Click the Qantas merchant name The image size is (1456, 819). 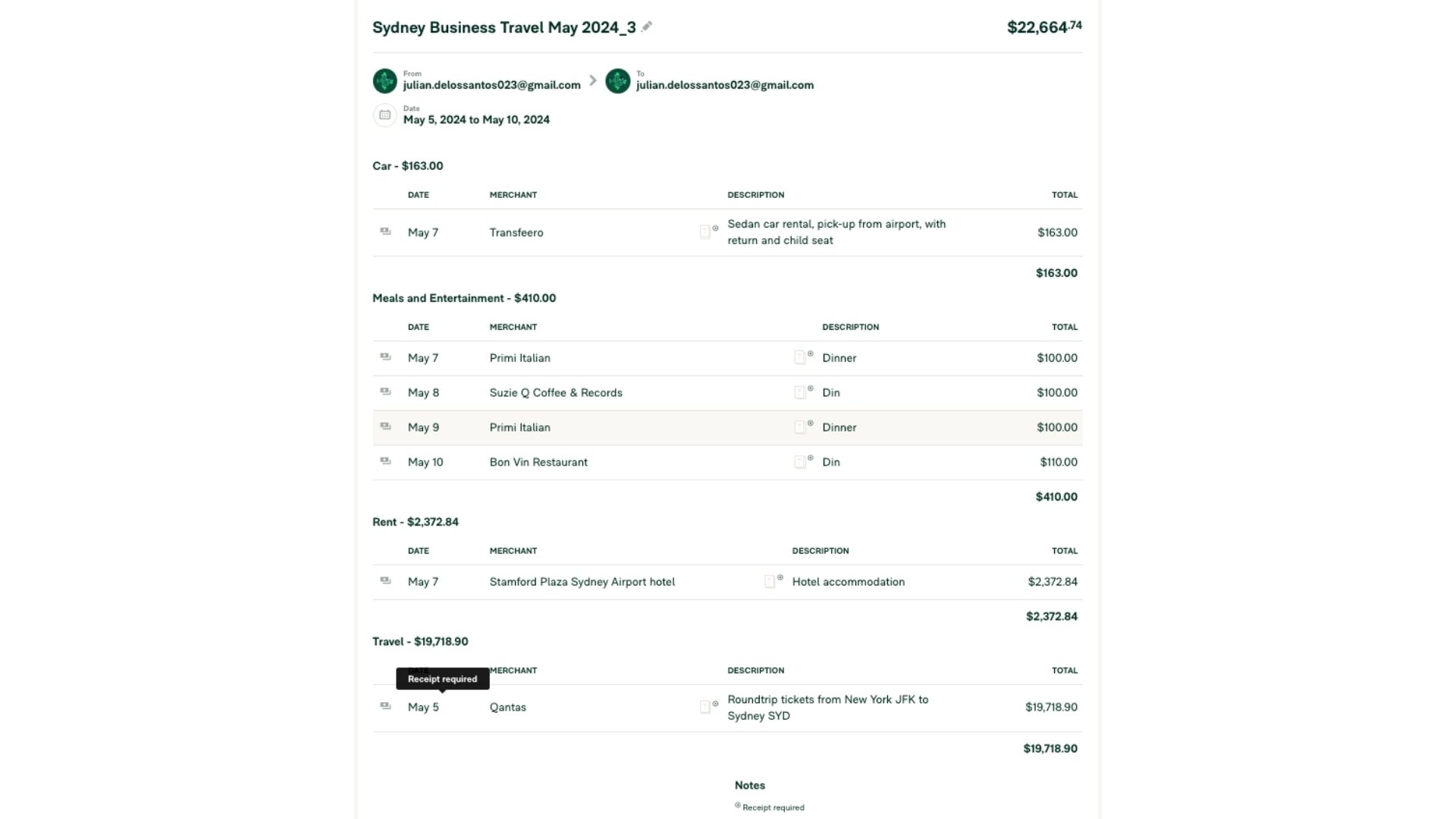(507, 707)
